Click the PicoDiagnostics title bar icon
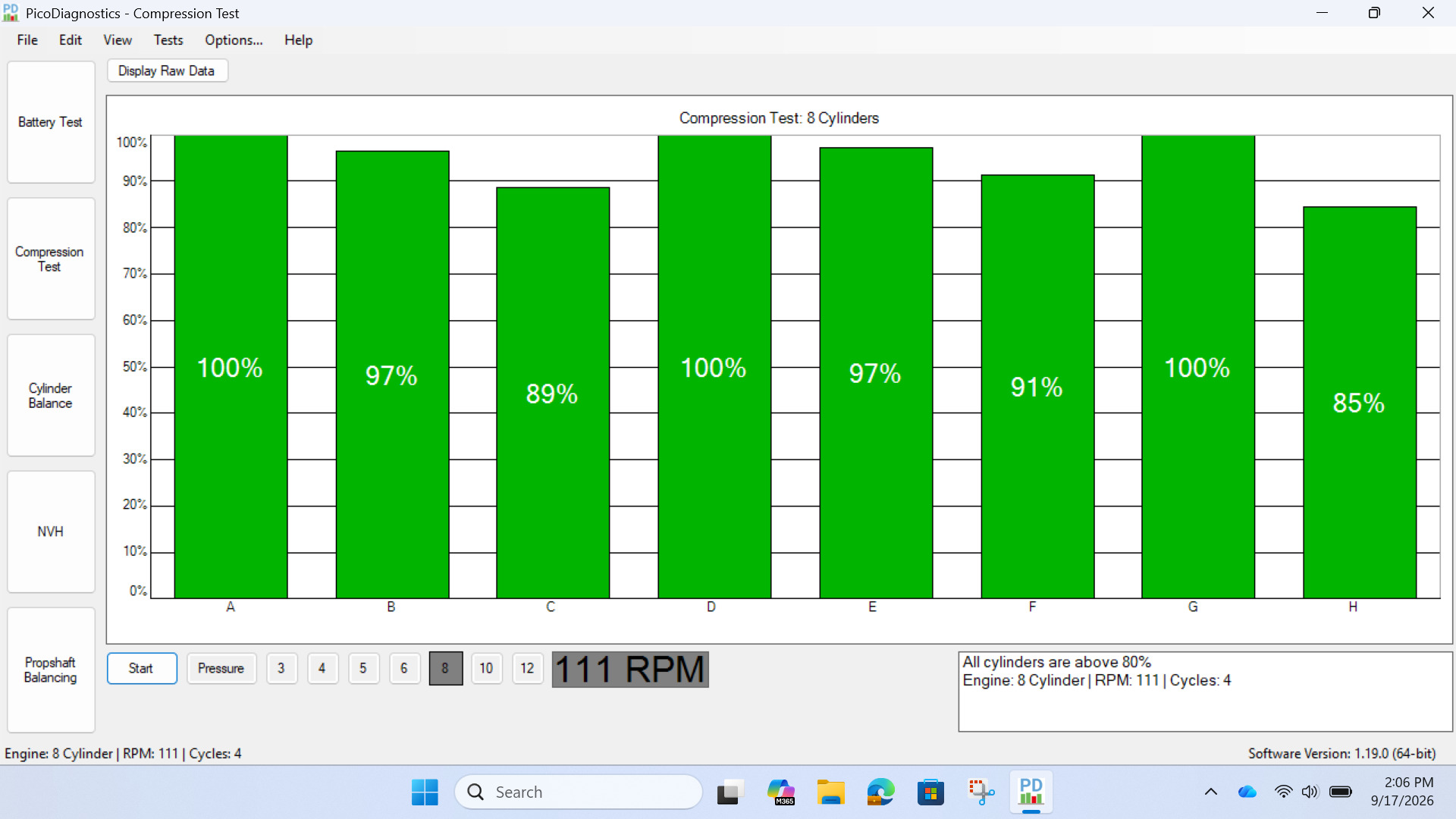The image size is (1456, 819). (x=11, y=13)
